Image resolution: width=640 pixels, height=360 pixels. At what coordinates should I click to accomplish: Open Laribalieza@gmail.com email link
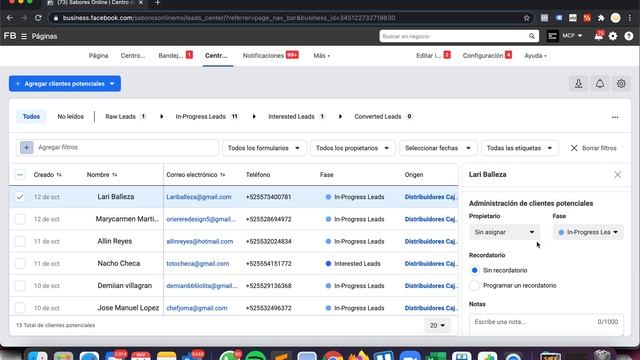coord(199,197)
